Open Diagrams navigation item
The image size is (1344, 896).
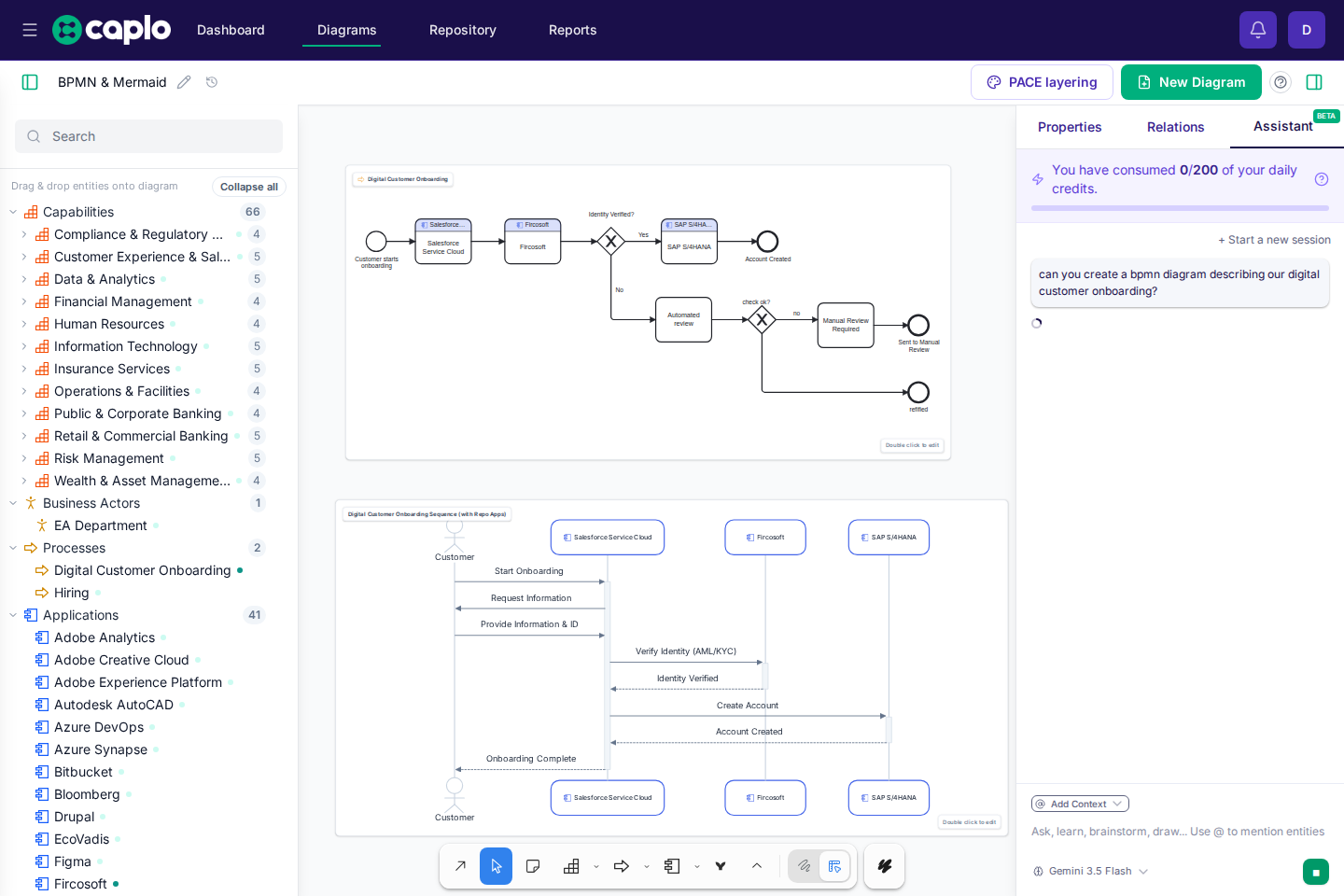347,30
